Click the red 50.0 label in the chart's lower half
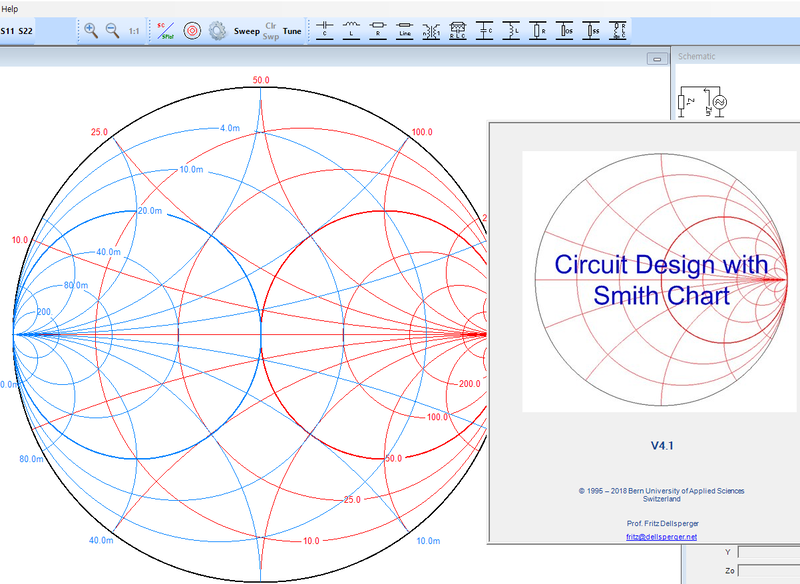800x584 pixels. click(x=393, y=459)
